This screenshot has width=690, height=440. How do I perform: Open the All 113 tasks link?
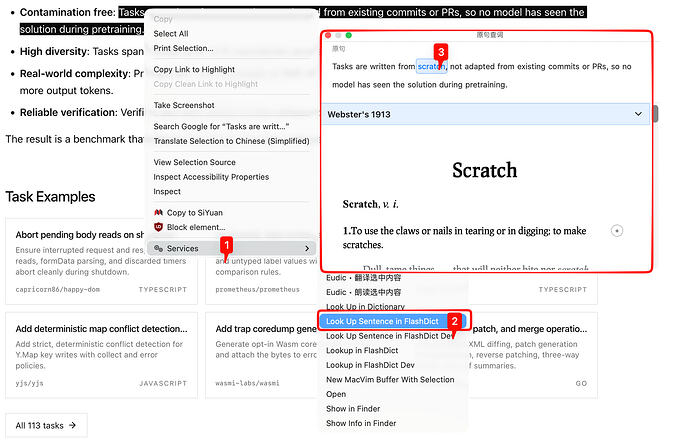(x=46, y=425)
